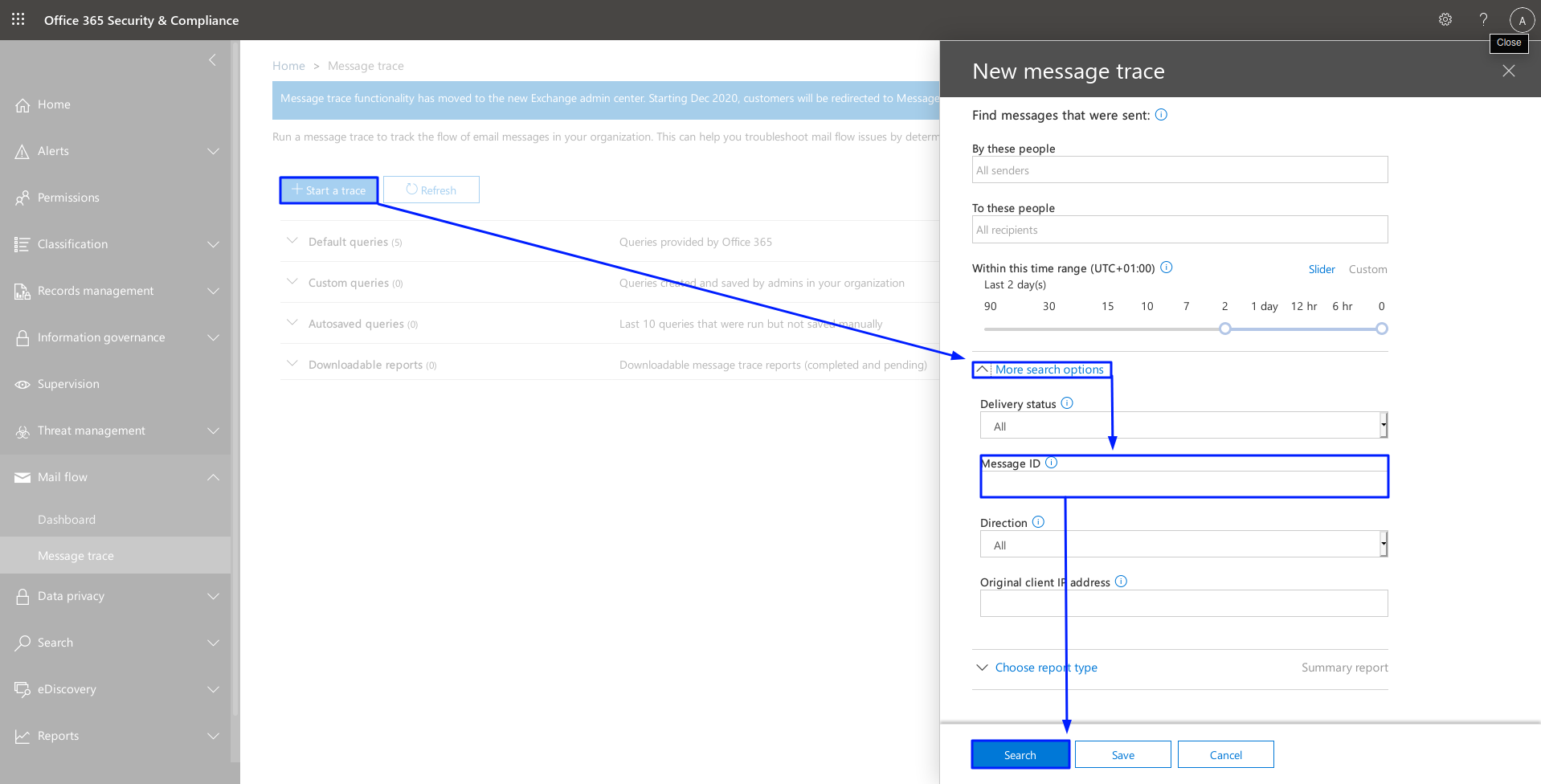Collapse the Mail flow section chevron
Screen dimensions: 1541x784
point(213,477)
